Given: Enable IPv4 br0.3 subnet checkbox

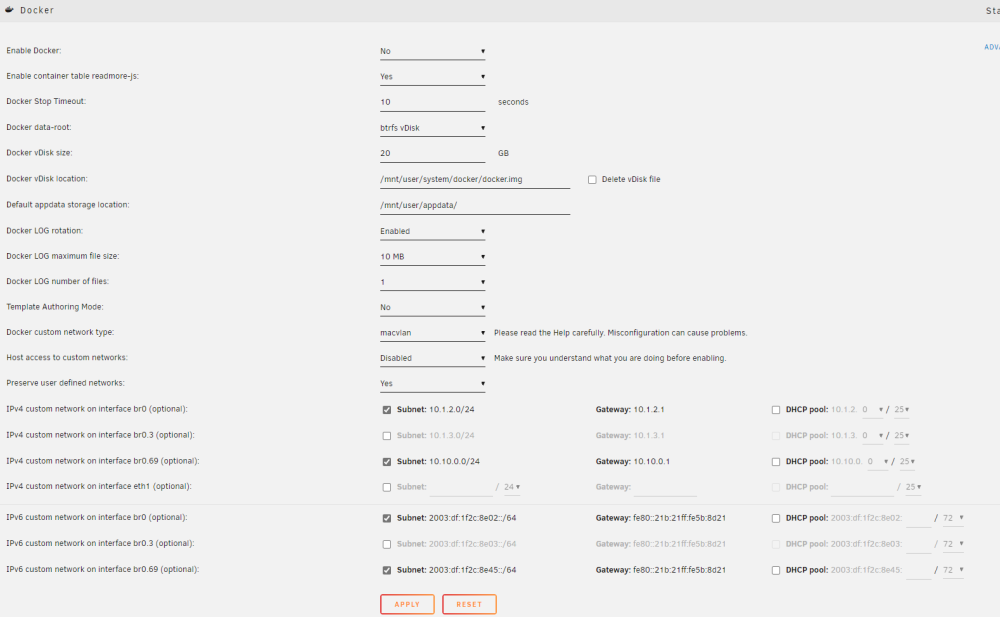Looking at the screenshot, I should point(386,436).
